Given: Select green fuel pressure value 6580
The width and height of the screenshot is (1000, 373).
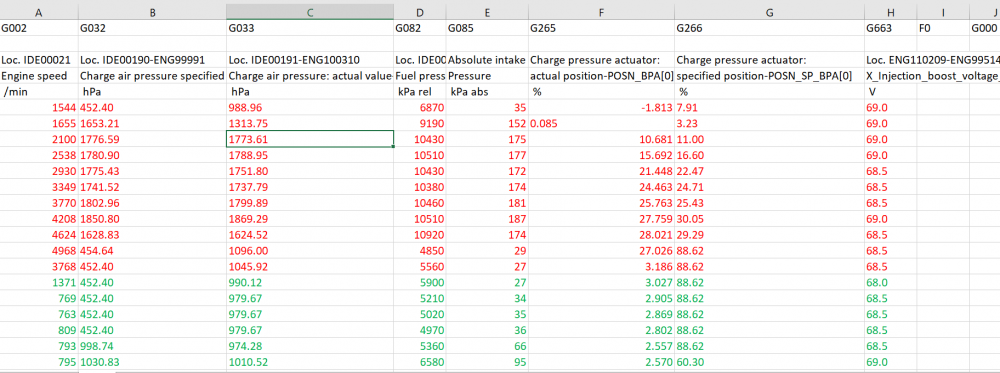Looking at the screenshot, I should click(420, 363).
